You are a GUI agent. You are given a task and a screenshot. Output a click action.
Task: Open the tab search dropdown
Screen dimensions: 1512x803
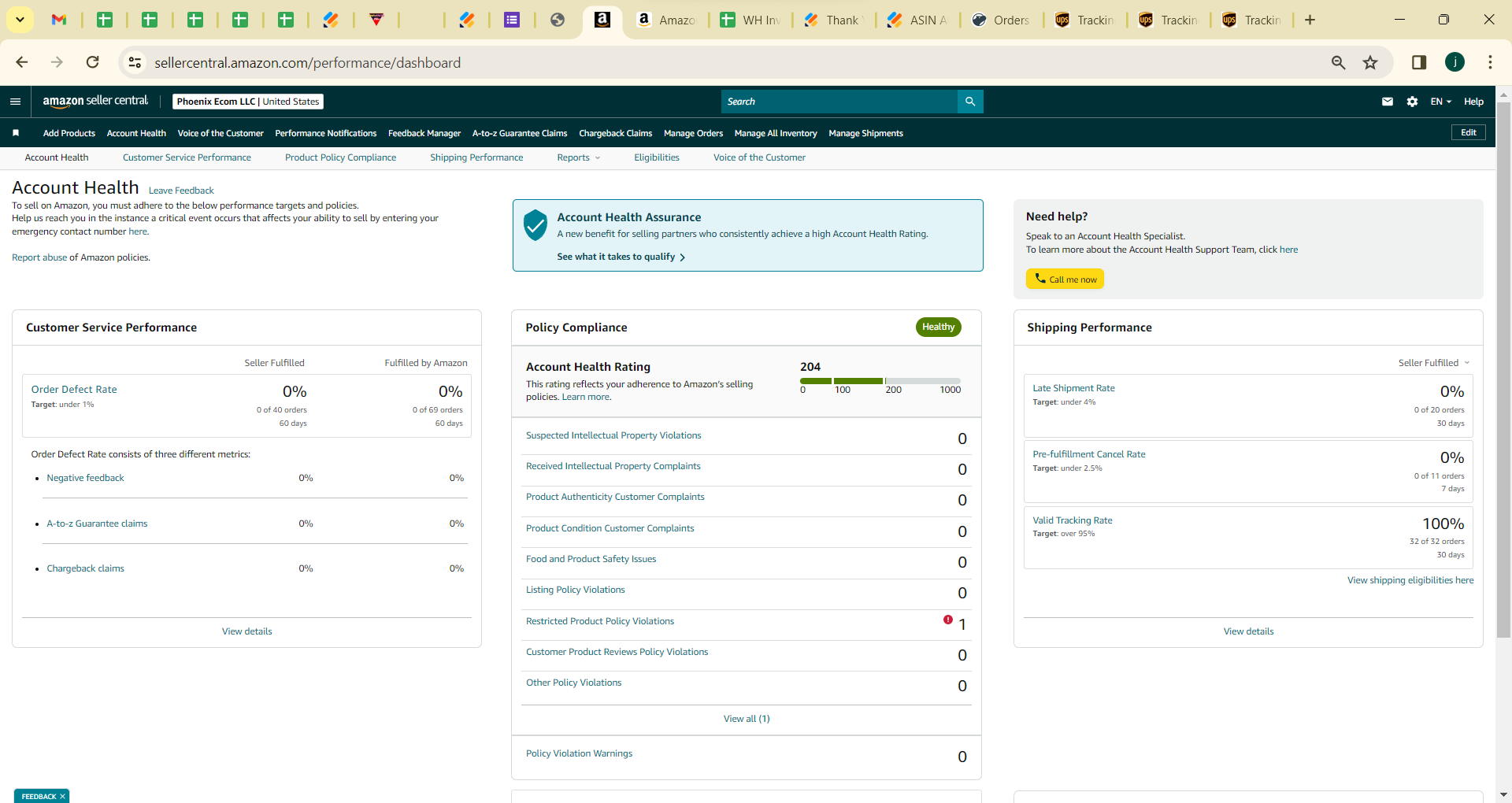pos(20,20)
